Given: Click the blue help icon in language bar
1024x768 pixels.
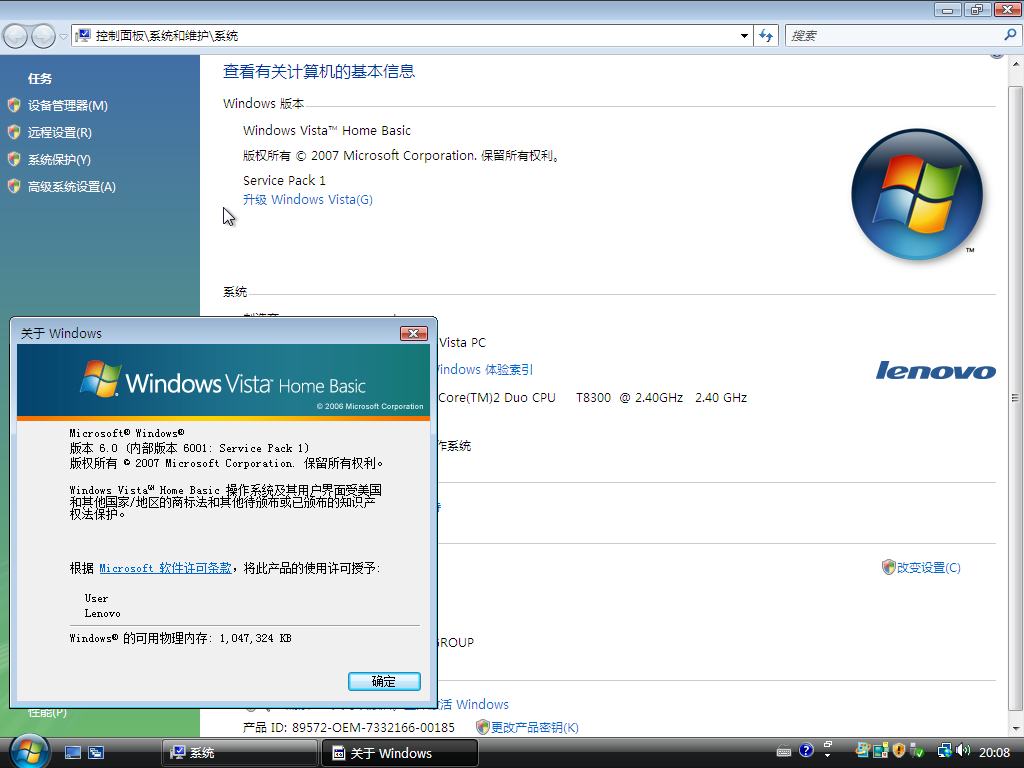Looking at the screenshot, I should point(807,750).
